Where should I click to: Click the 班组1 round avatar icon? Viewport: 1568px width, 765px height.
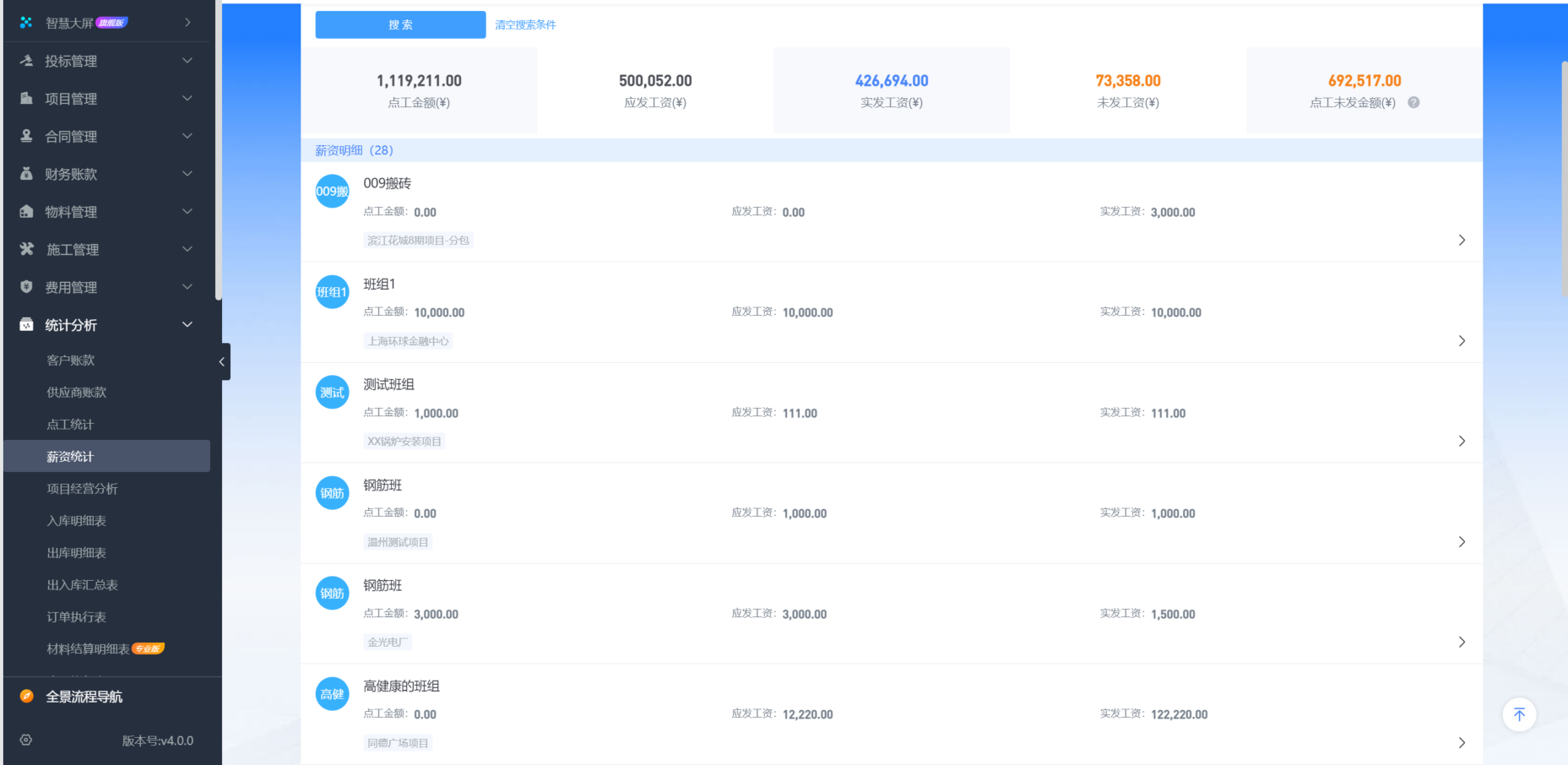[332, 292]
